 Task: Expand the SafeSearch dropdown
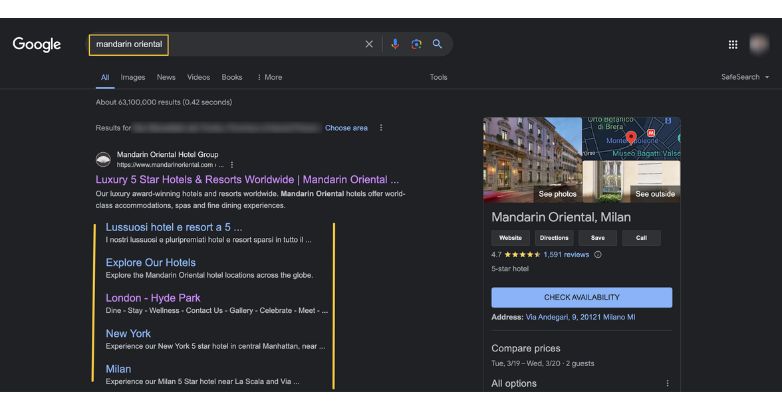coord(745,77)
